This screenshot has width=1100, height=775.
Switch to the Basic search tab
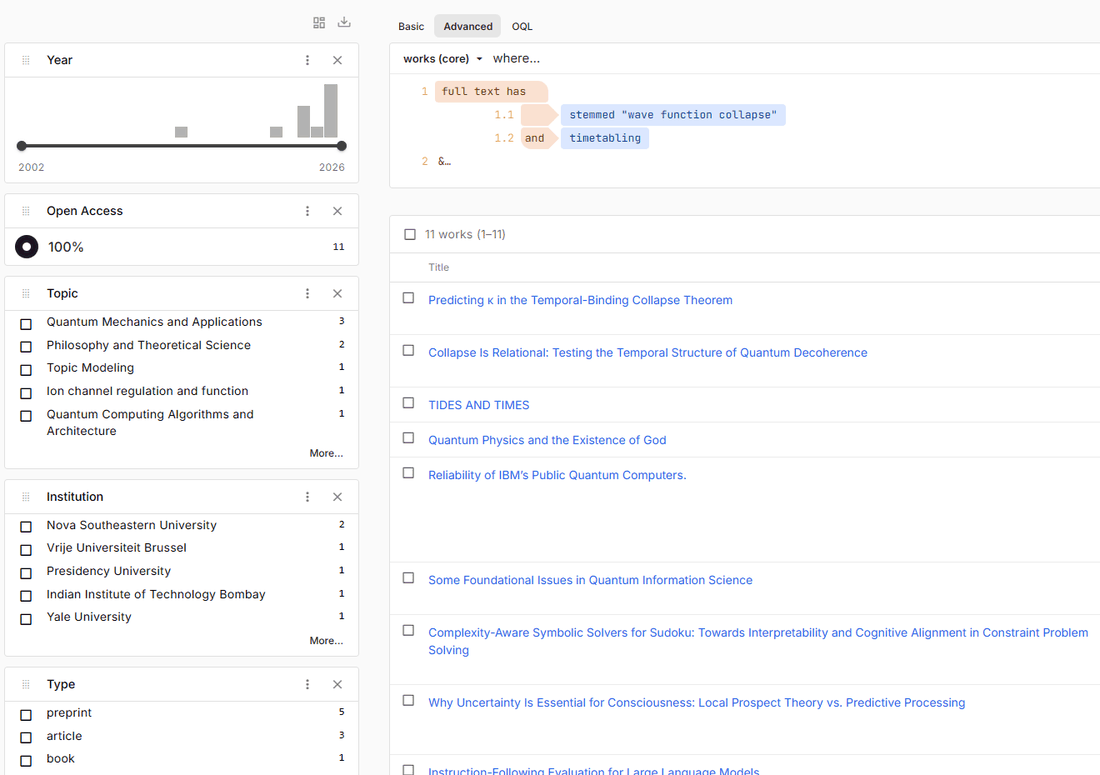411,27
